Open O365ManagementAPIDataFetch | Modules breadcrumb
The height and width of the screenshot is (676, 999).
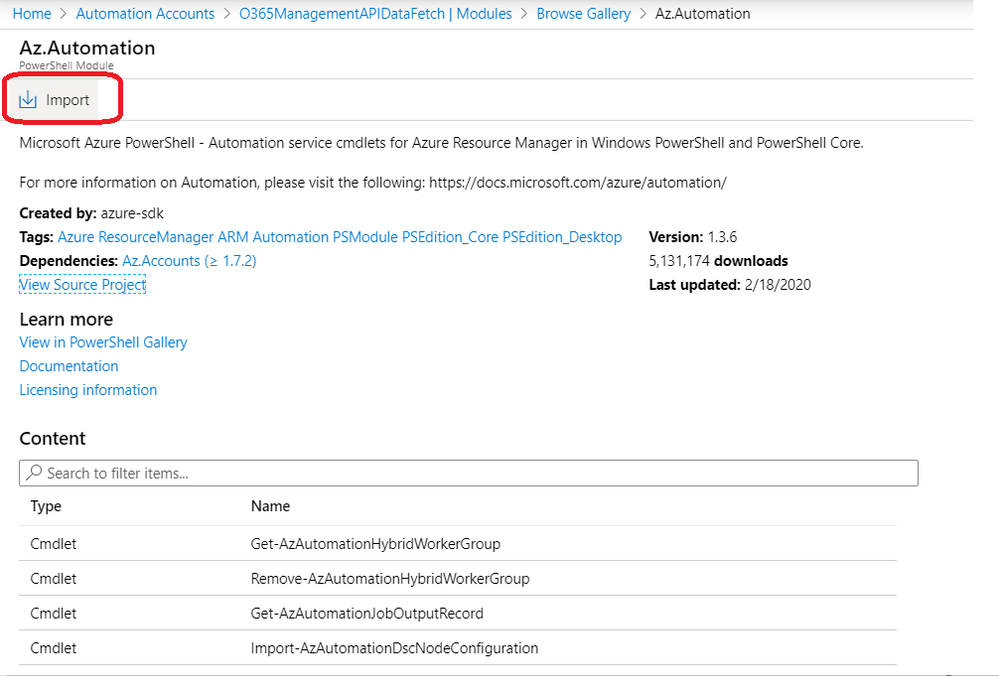375,13
